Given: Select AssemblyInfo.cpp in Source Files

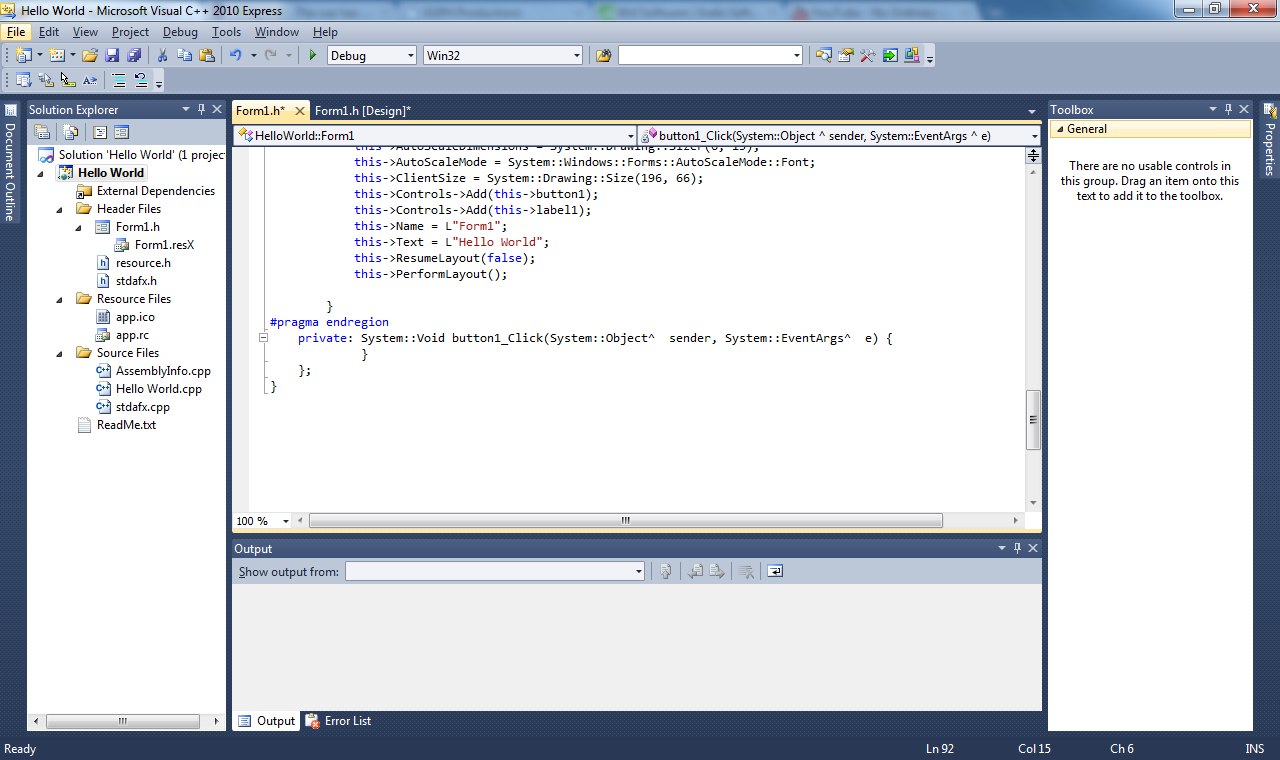Looking at the screenshot, I should [x=163, y=371].
